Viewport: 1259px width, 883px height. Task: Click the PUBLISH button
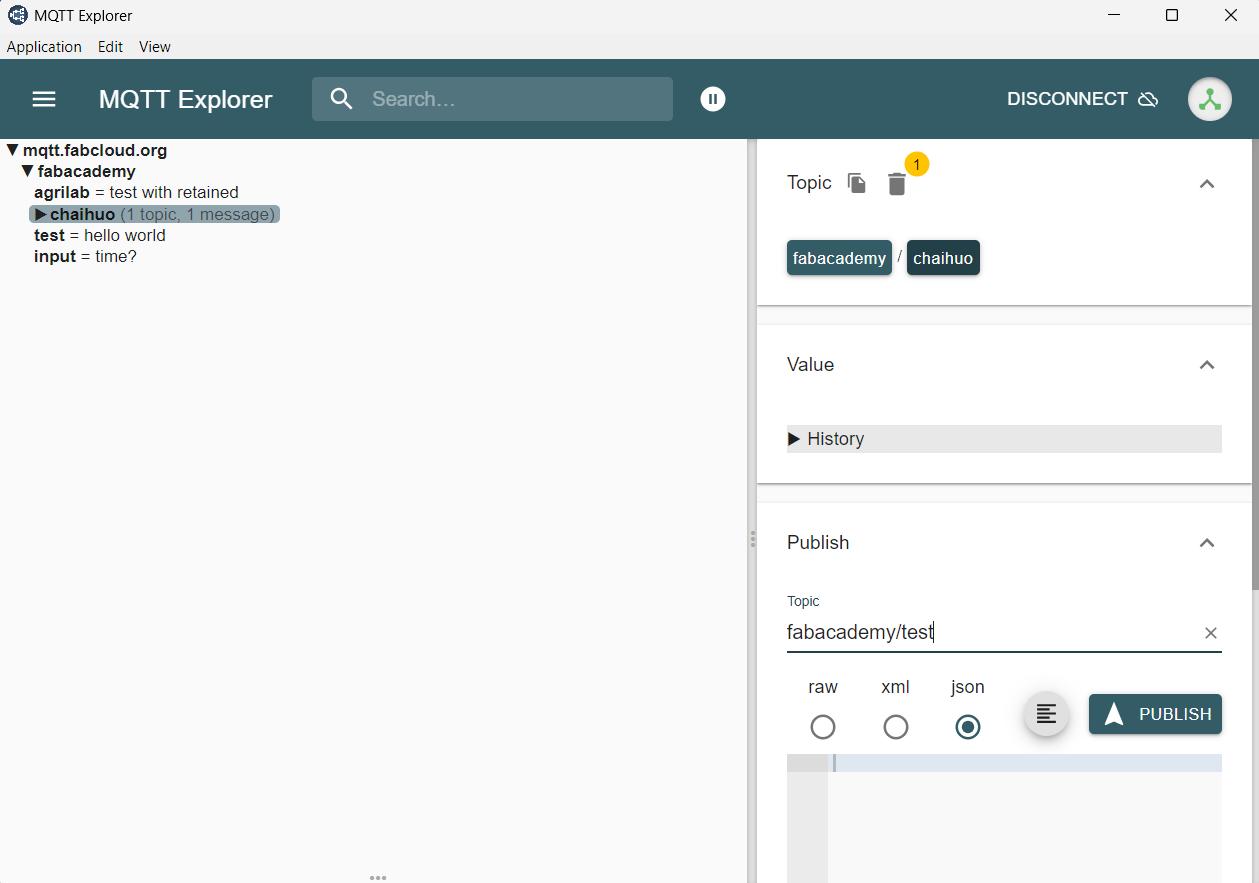1155,714
